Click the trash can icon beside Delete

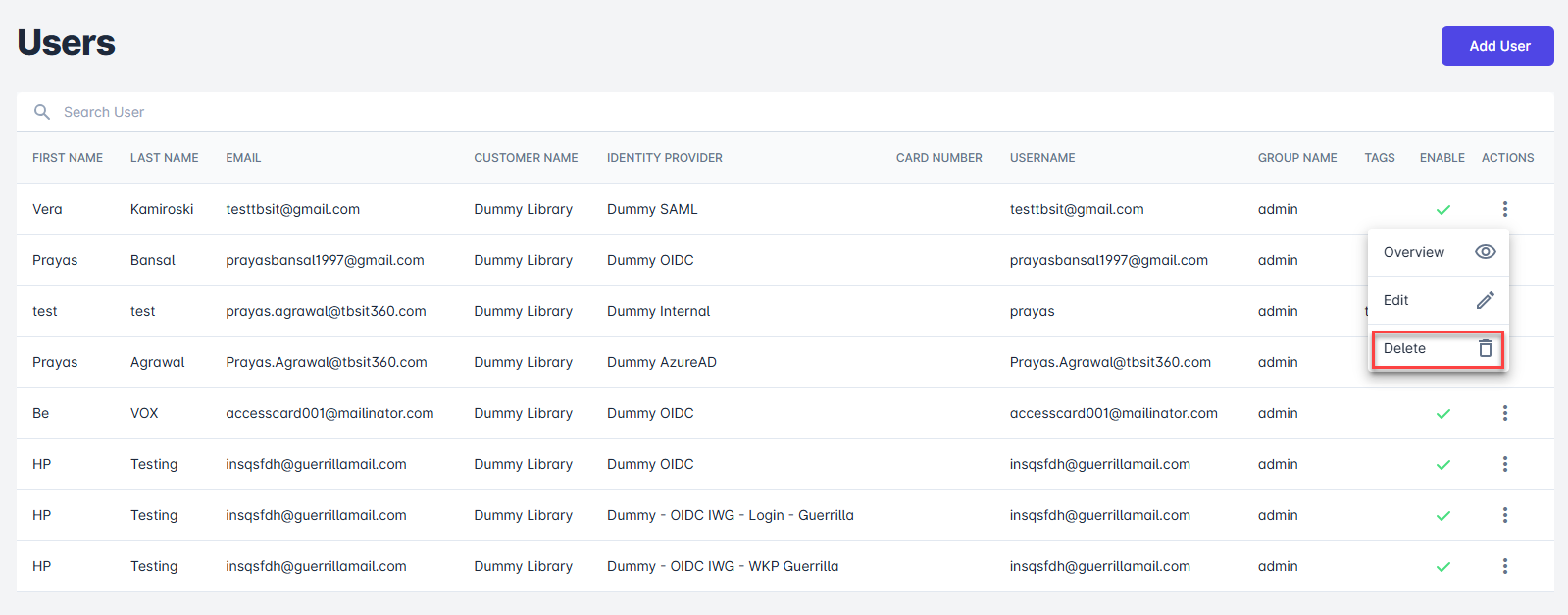(x=1485, y=348)
